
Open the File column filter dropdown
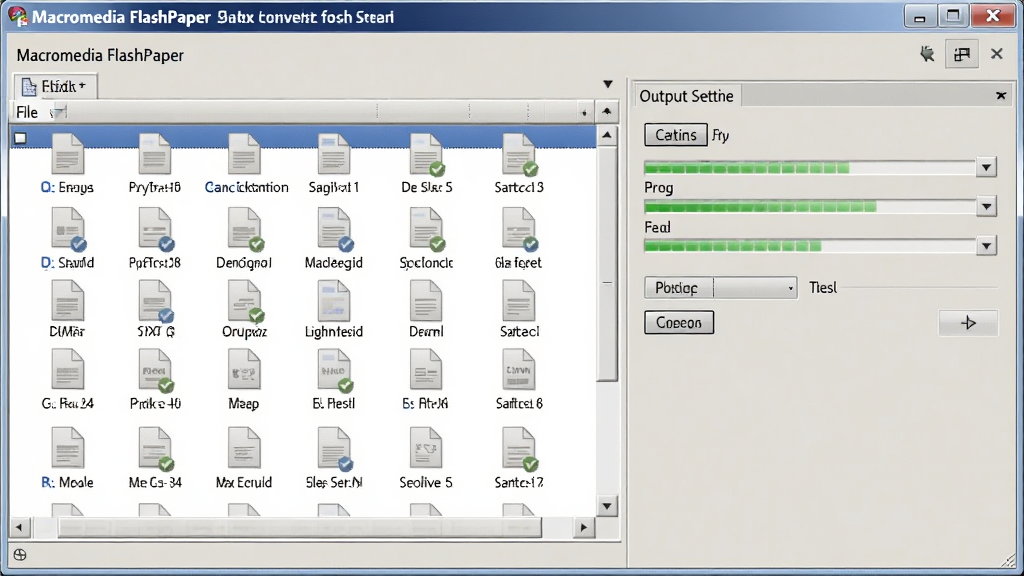59,112
